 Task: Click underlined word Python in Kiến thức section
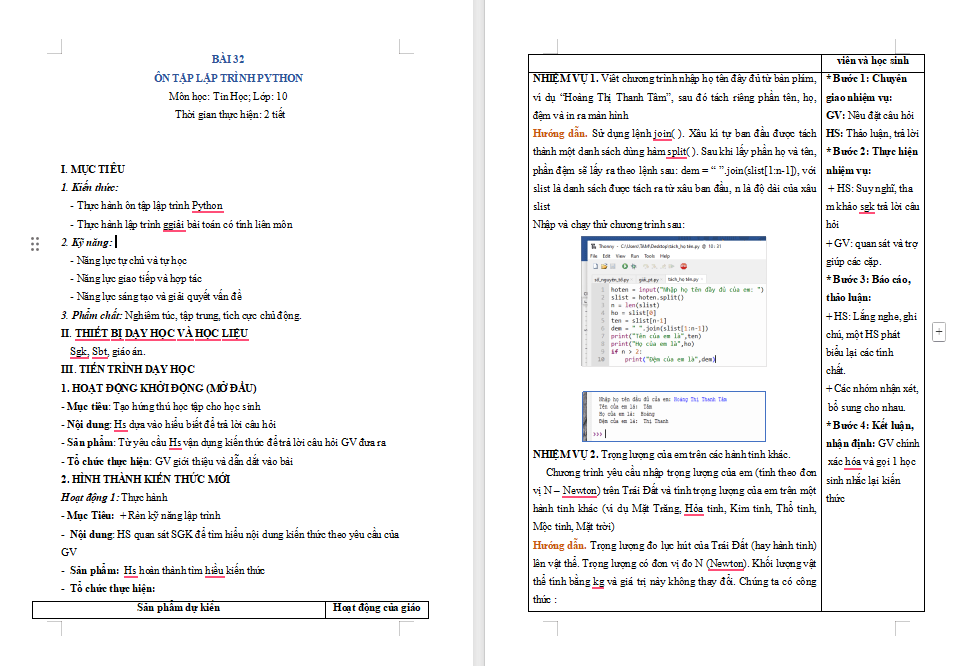coord(207,206)
